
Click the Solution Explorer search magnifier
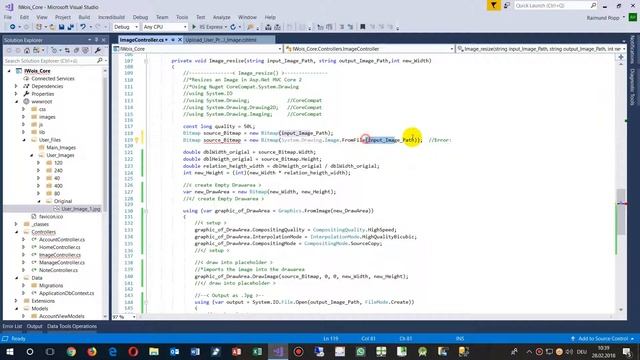tap(99, 60)
